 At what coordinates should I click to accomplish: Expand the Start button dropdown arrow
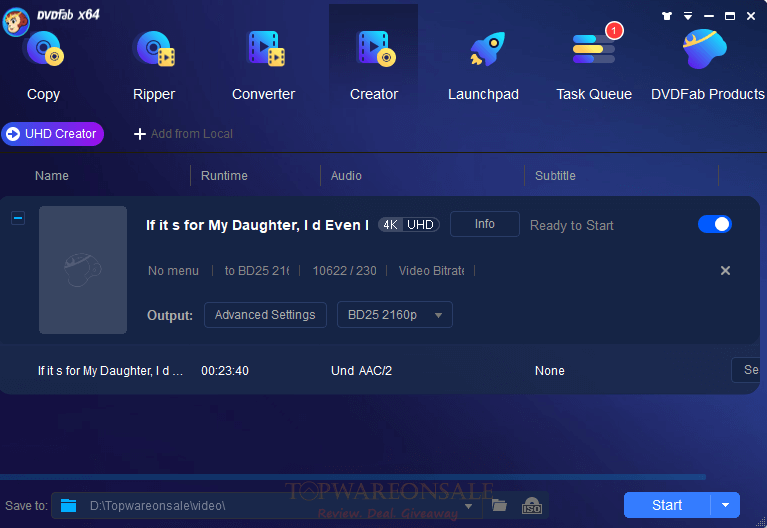(725, 505)
